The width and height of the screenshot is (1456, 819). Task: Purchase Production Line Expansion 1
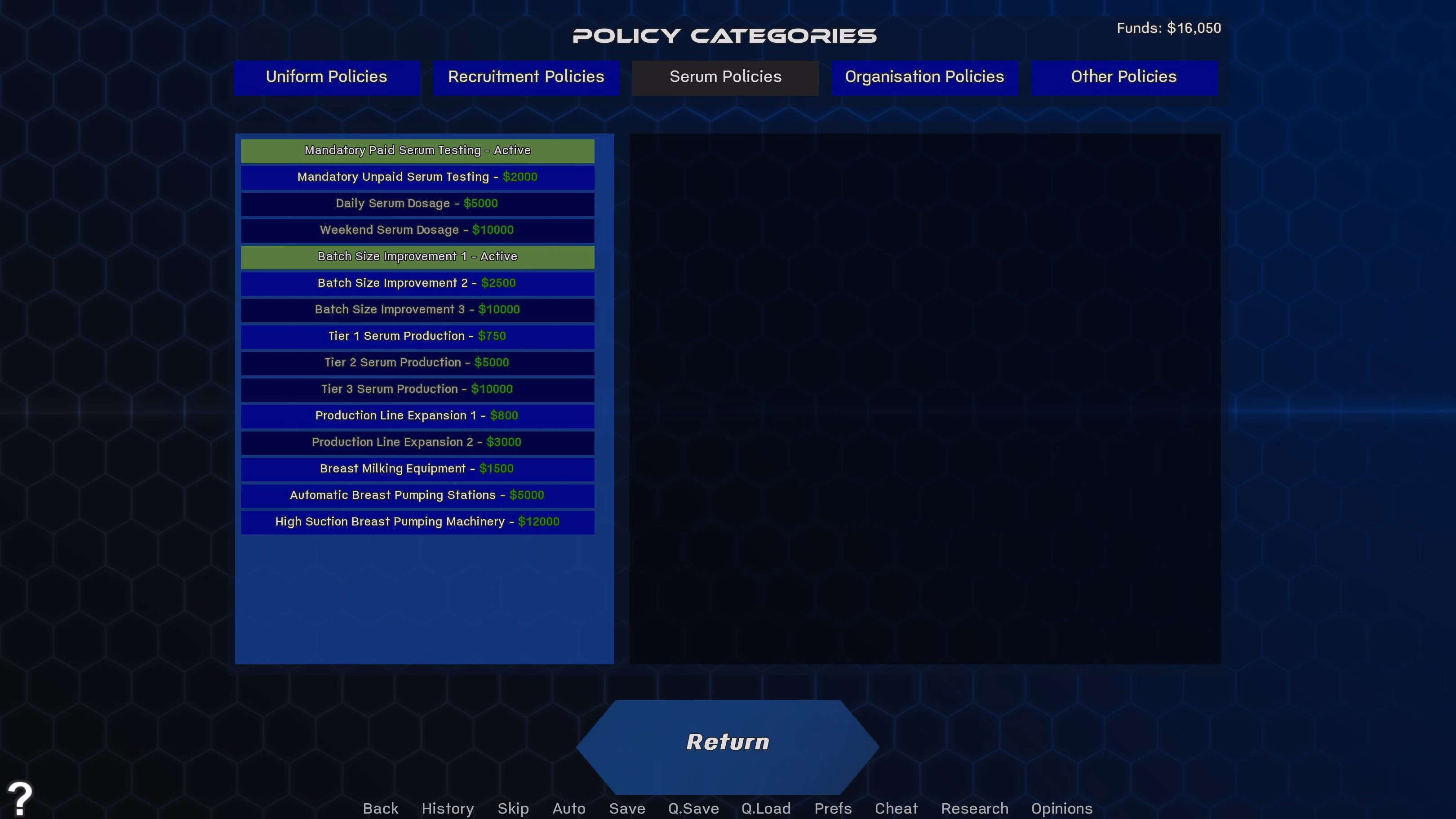tap(417, 417)
